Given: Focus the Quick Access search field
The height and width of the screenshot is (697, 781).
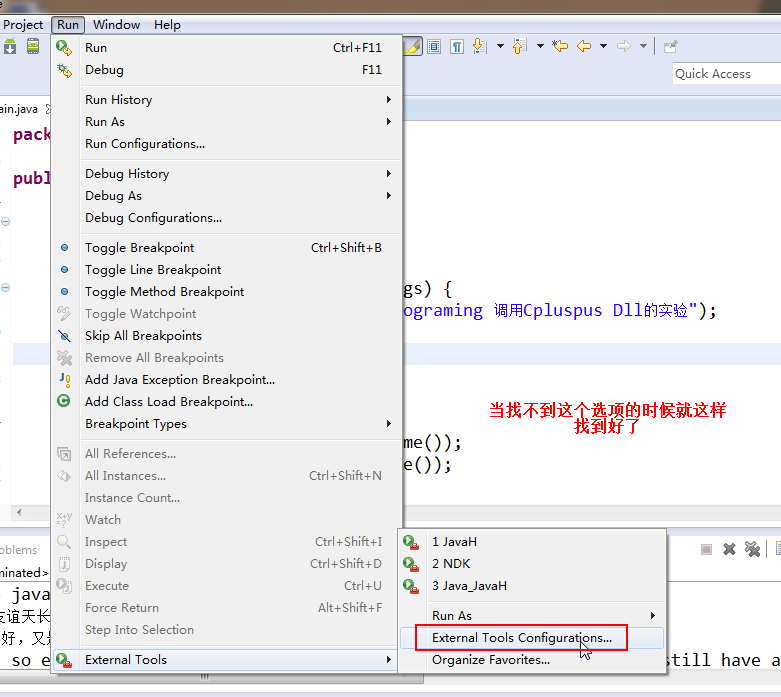Looking at the screenshot, I should click(x=726, y=74).
